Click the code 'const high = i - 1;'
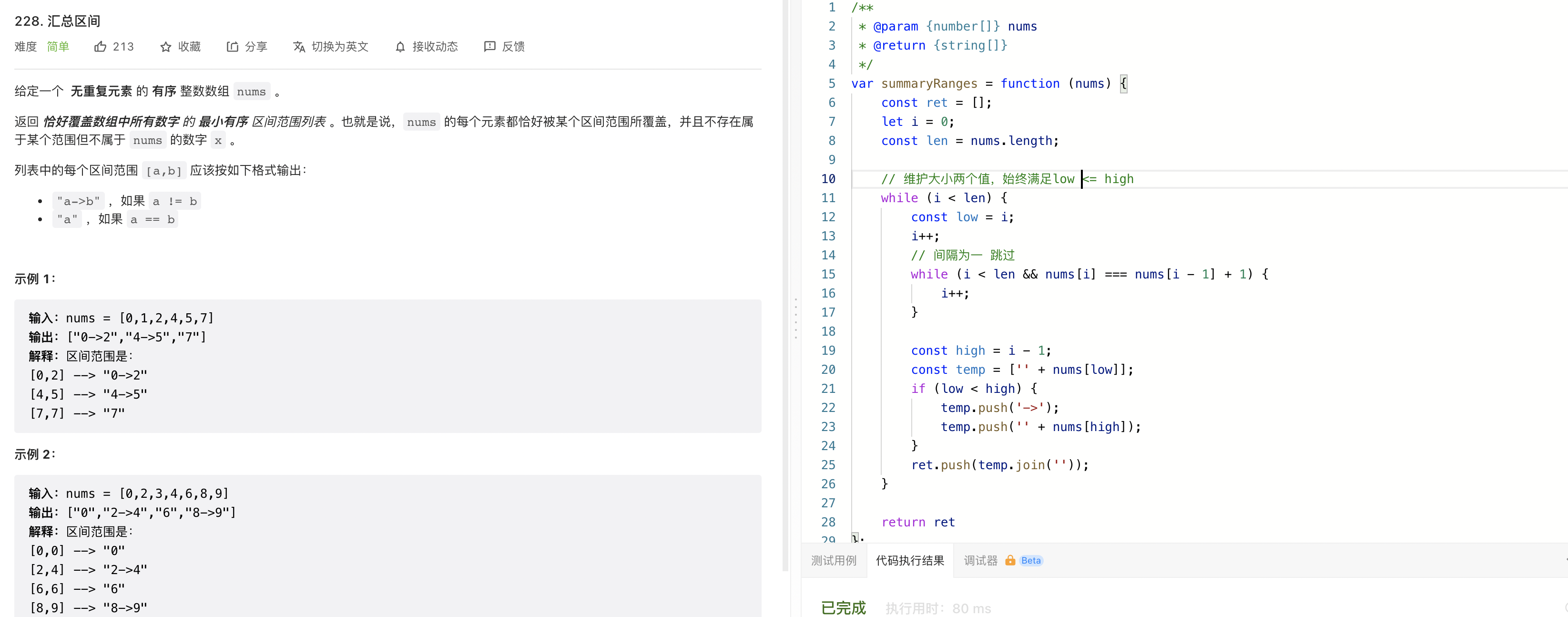This screenshot has width=1568, height=617. (981, 350)
